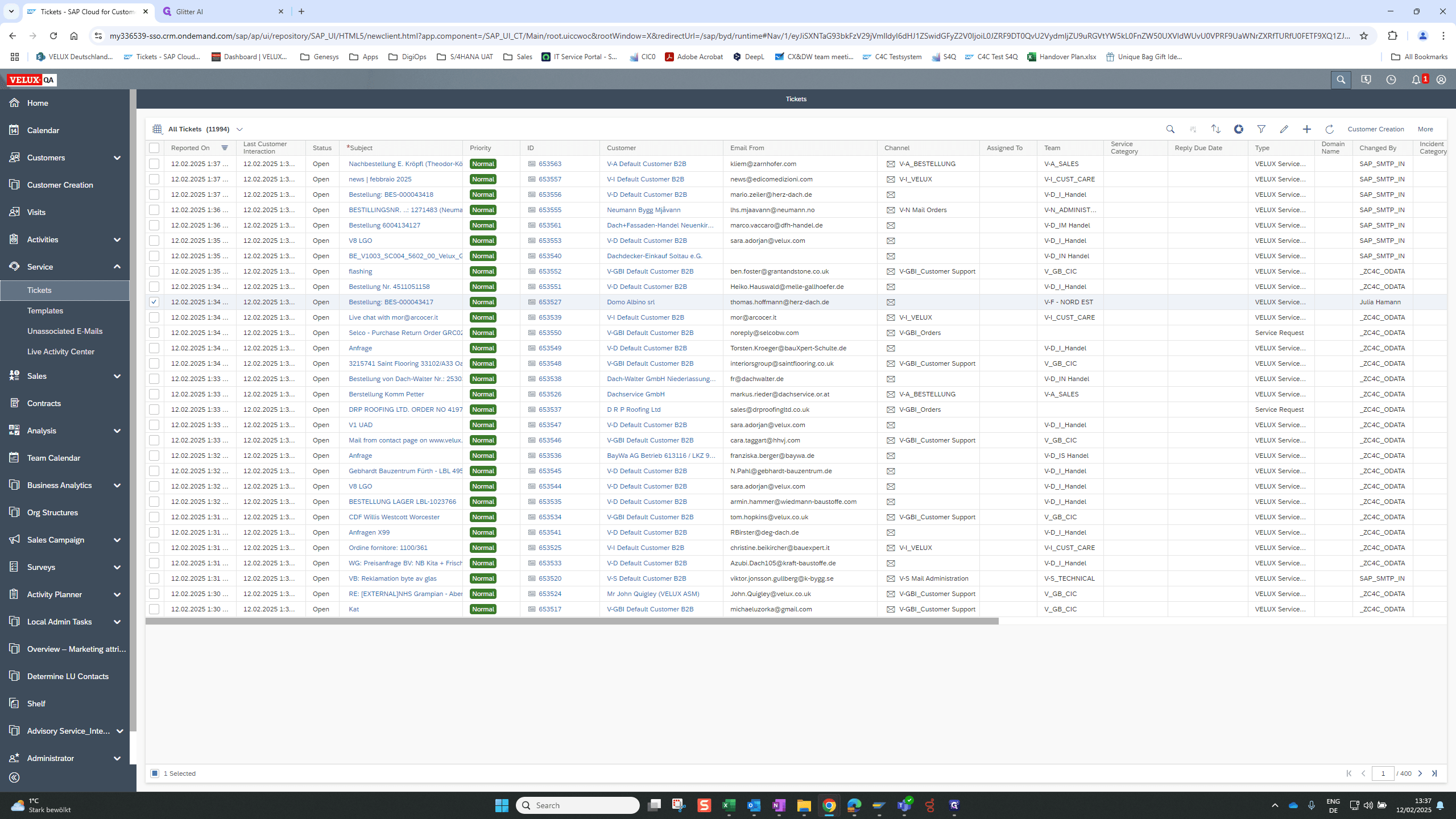The image size is (1456, 819).
Task: Switch to the Glitter AI browser tab
Action: (223, 11)
